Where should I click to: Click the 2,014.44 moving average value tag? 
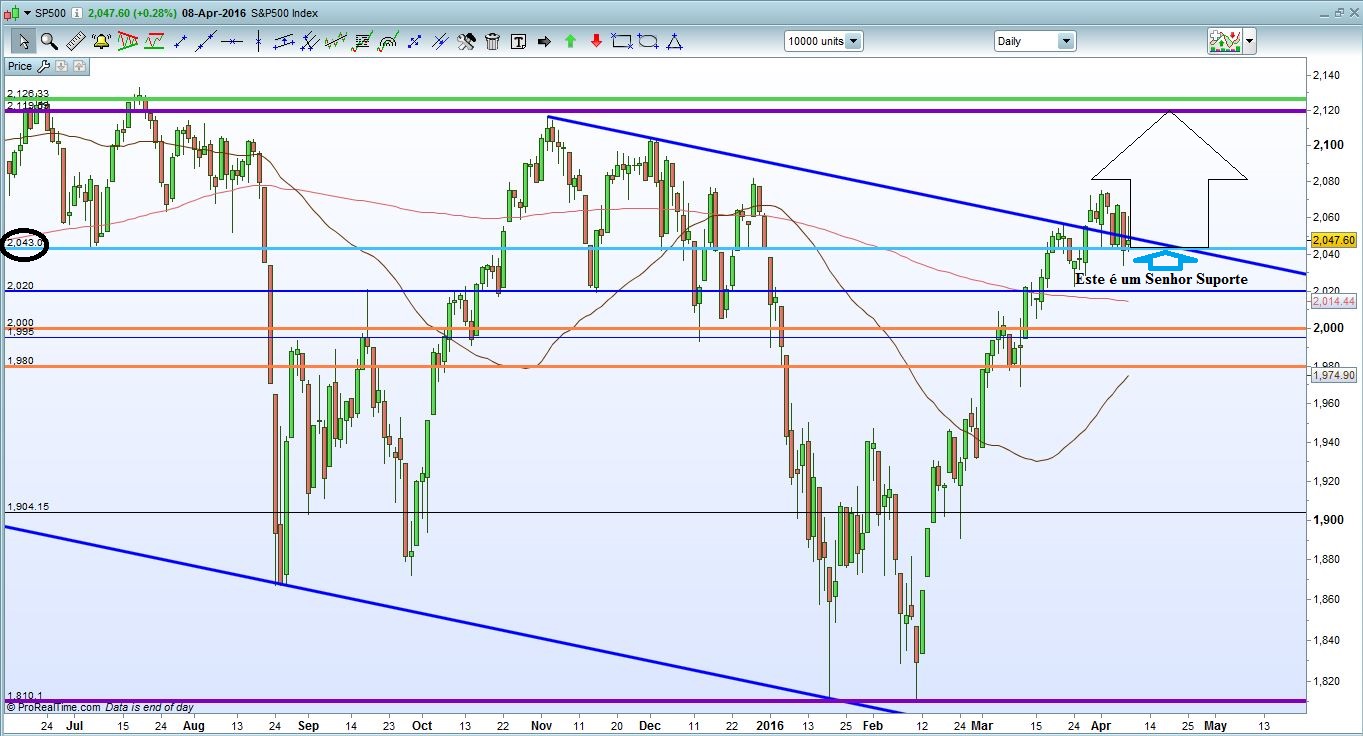1333,300
